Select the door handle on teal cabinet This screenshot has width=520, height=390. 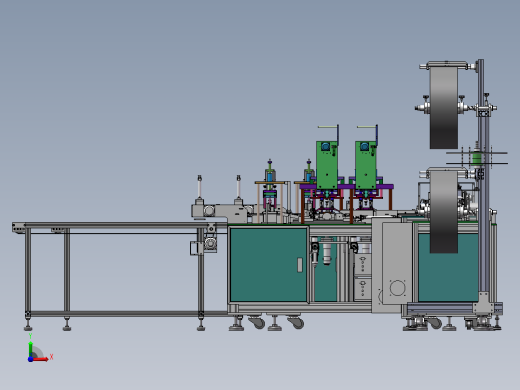(x=300, y=265)
